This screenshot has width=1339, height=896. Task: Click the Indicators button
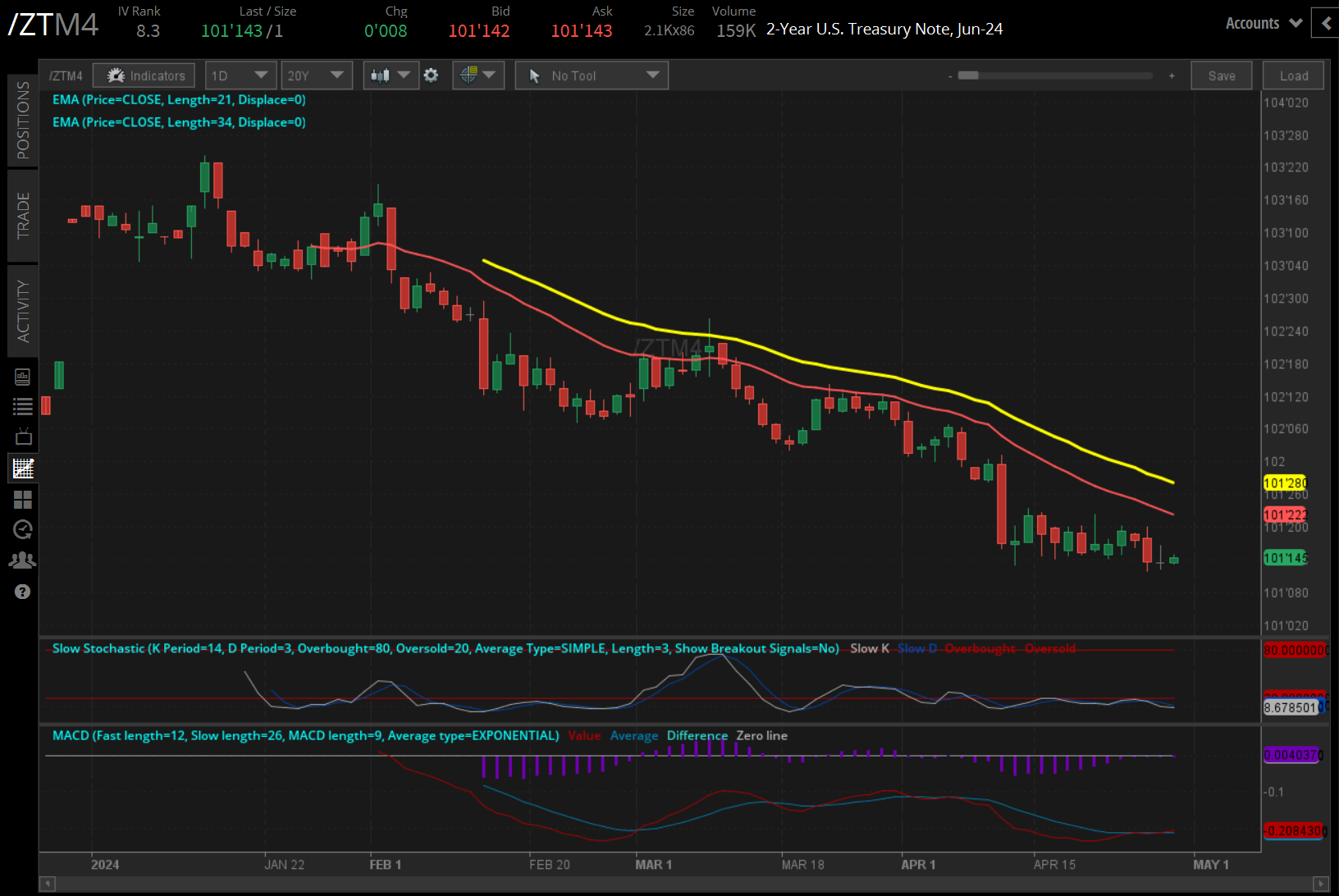[x=144, y=75]
